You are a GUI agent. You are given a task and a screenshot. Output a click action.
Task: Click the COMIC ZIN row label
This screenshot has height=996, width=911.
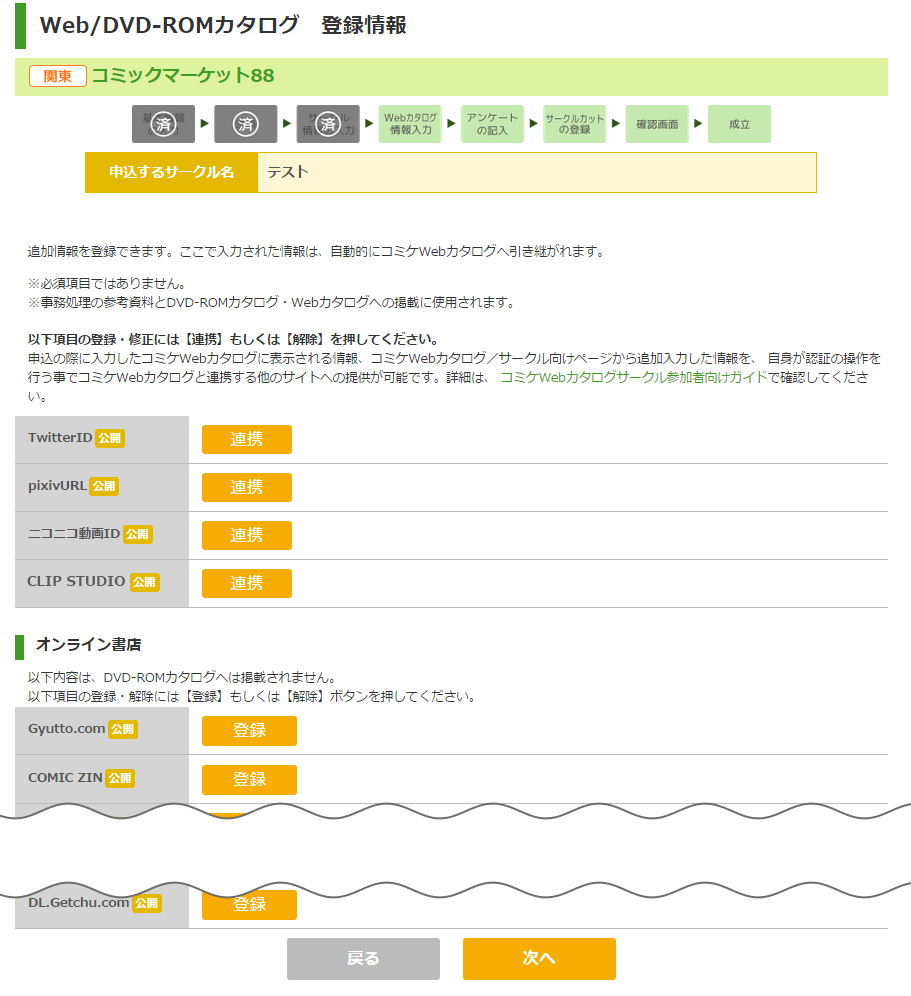pyautogui.click(x=65, y=777)
